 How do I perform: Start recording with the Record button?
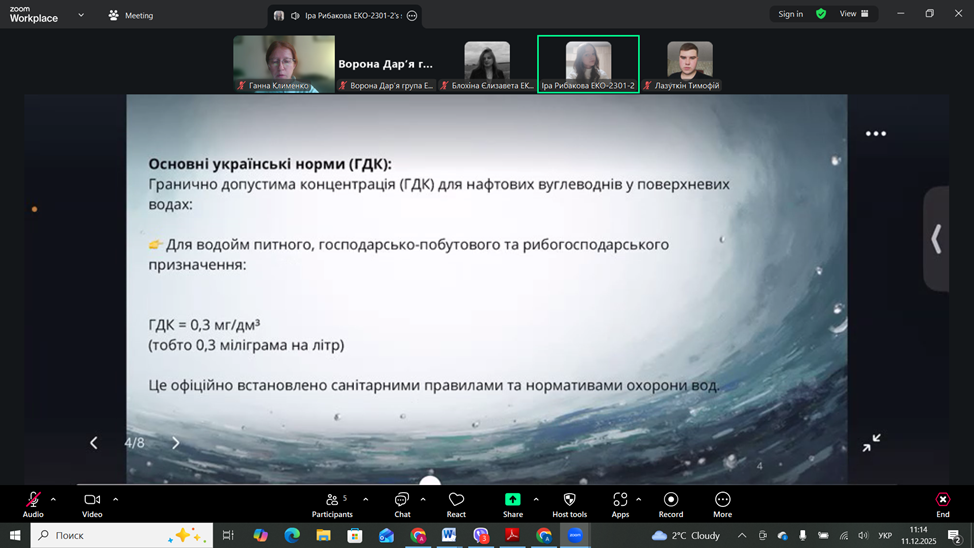coord(671,503)
